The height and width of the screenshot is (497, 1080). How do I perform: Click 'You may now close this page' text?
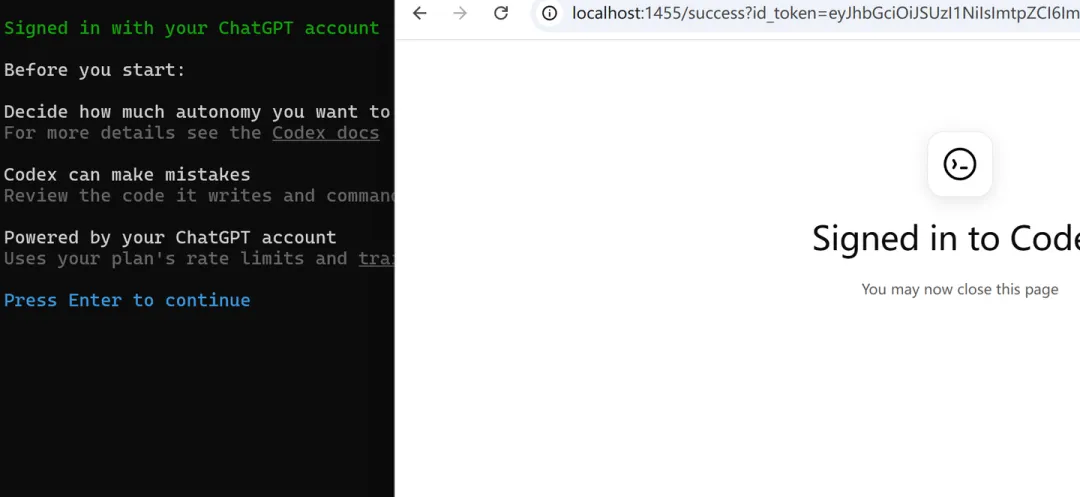pos(959,289)
